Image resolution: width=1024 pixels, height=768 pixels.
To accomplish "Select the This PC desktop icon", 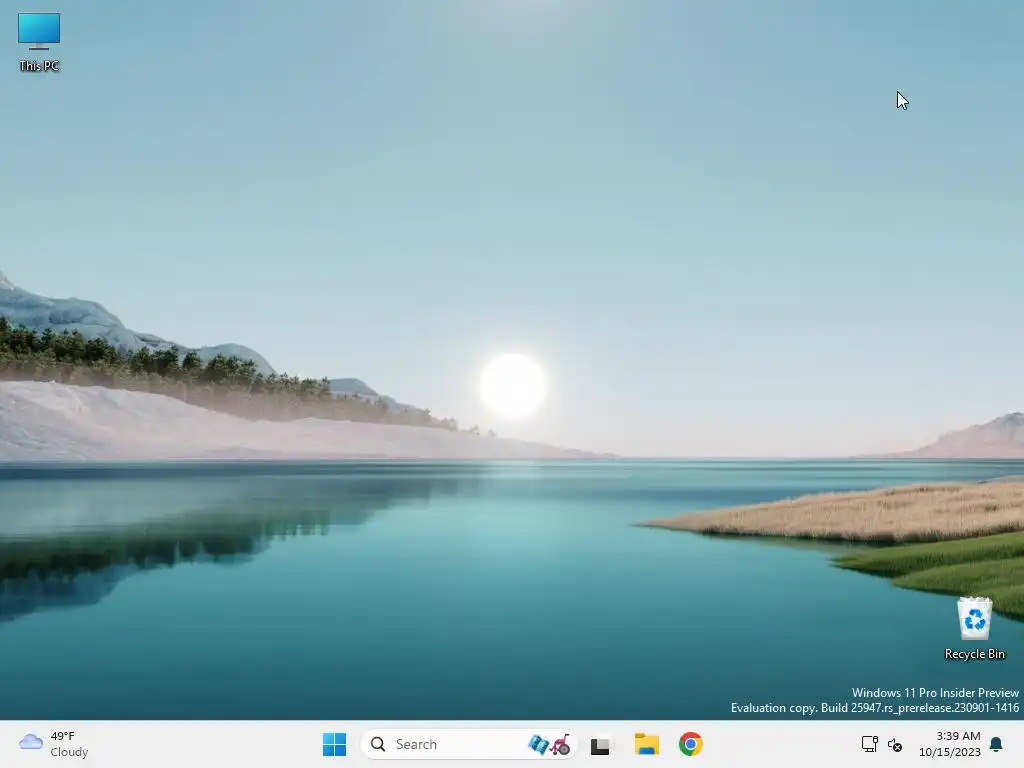I will tap(39, 42).
